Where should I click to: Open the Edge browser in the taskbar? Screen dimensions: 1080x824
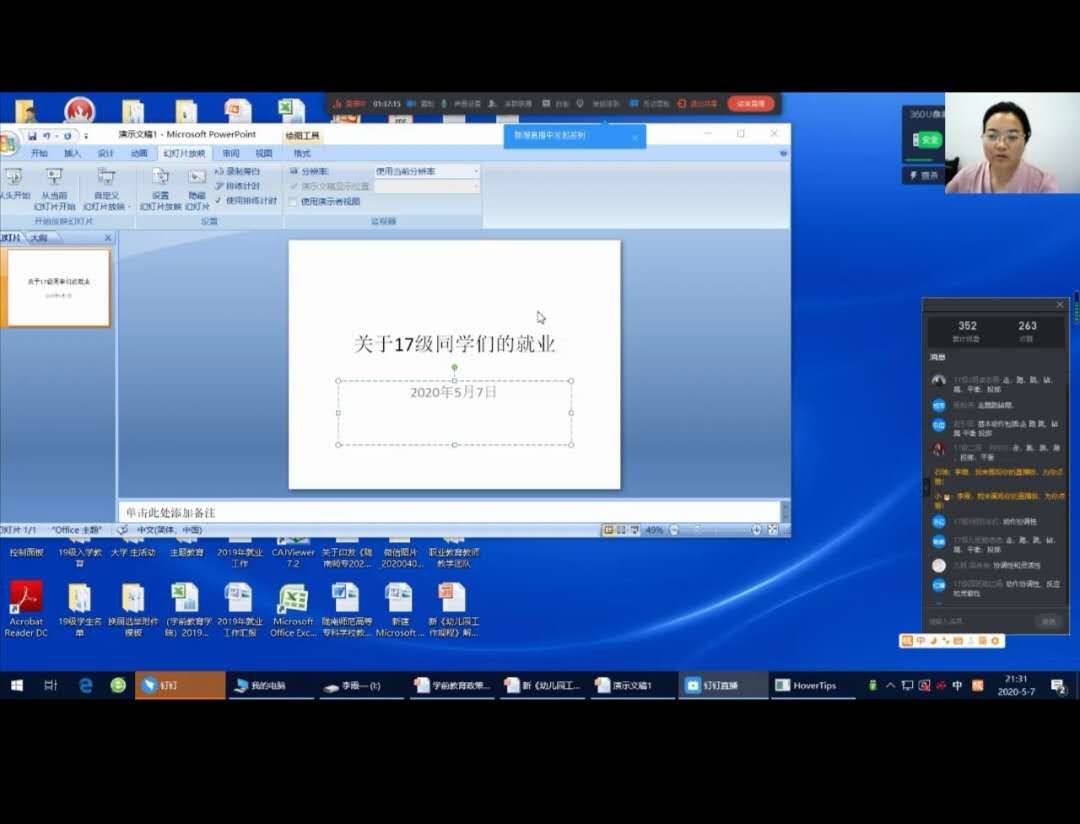(86, 685)
